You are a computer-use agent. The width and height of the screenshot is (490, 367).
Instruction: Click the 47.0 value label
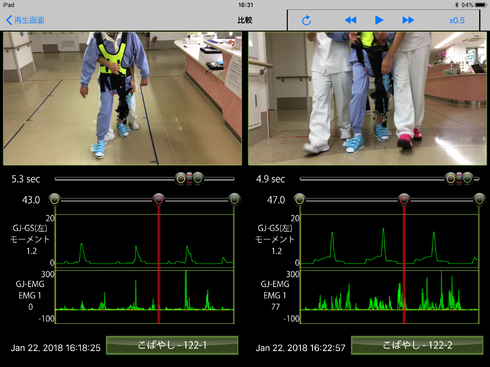pos(276,200)
